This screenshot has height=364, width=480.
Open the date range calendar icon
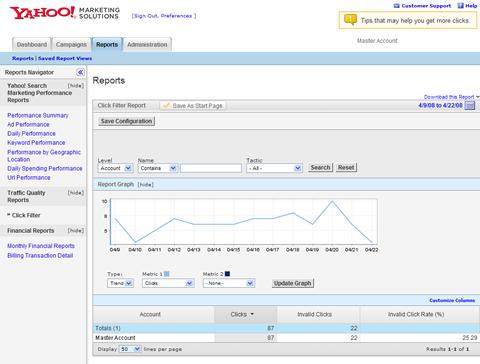(x=470, y=106)
